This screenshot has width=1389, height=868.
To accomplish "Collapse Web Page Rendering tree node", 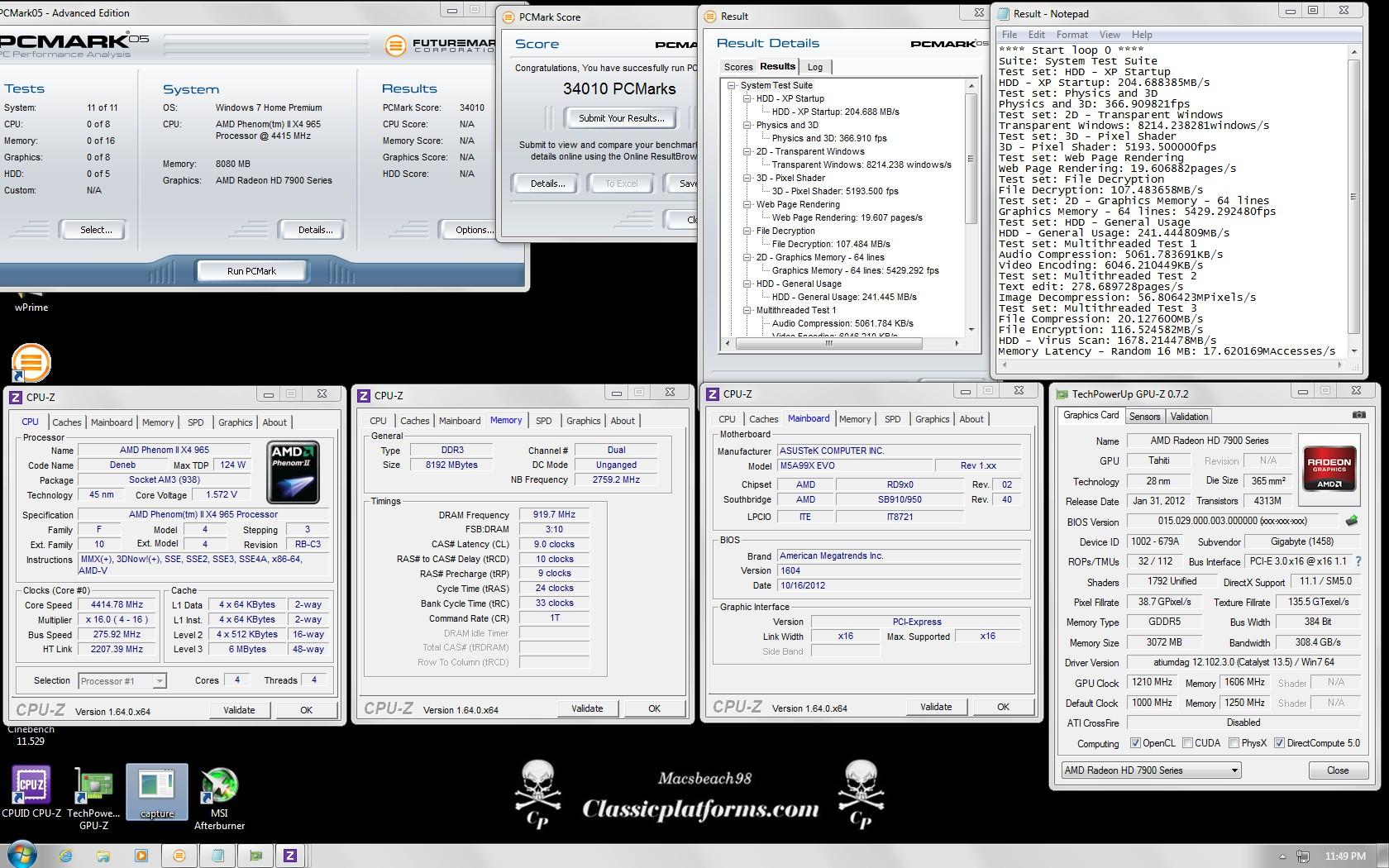I will pos(747,204).
